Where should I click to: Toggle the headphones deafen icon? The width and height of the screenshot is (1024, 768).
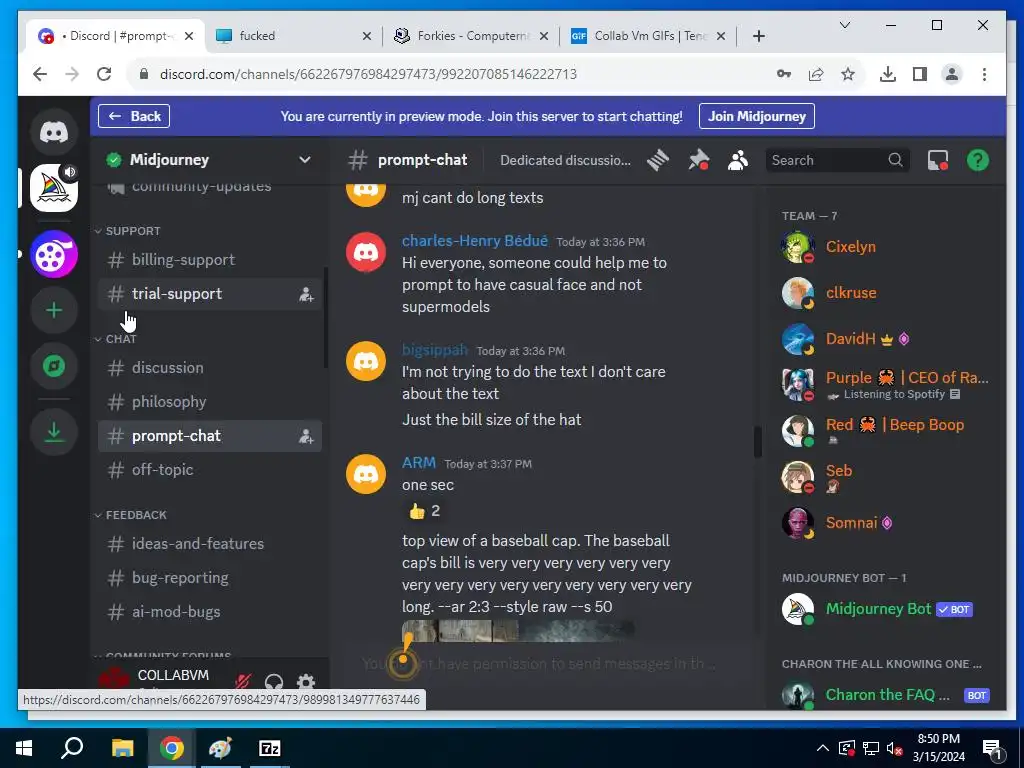click(274, 682)
